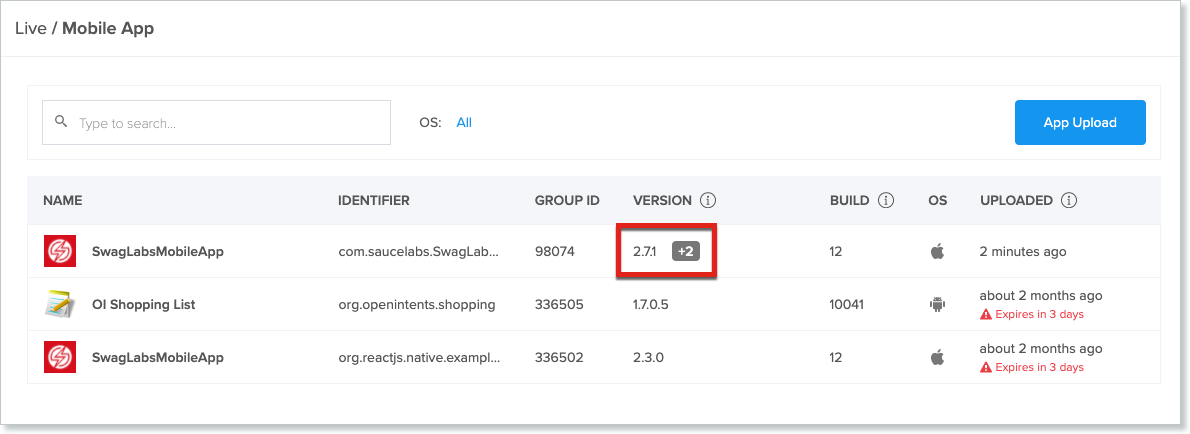Click Expires in 3 days for OI Shopping List
Viewport: 1190px width, 434px height.
[1039, 314]
